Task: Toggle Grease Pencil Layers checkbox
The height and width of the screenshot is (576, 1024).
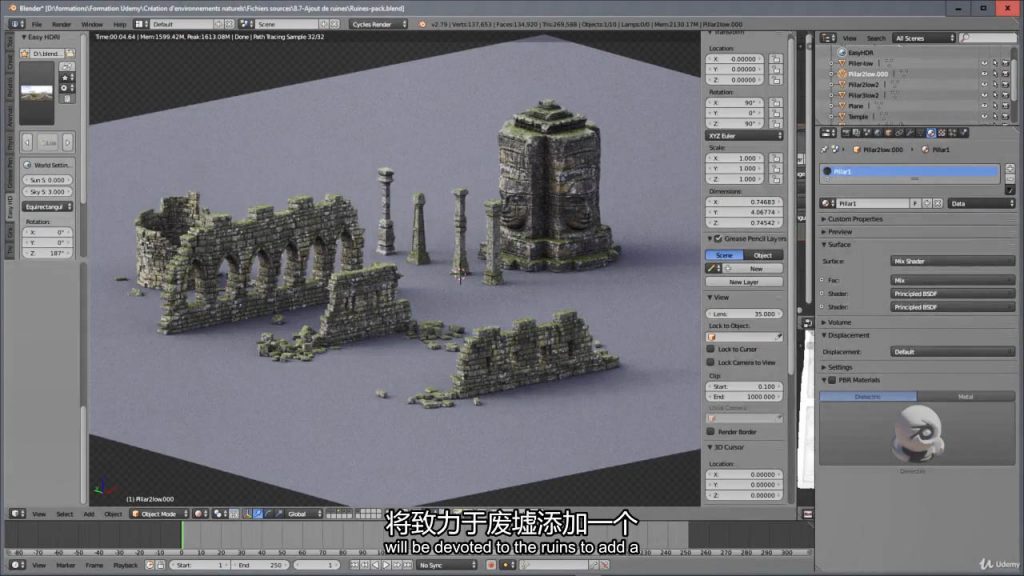Action: 718,238
